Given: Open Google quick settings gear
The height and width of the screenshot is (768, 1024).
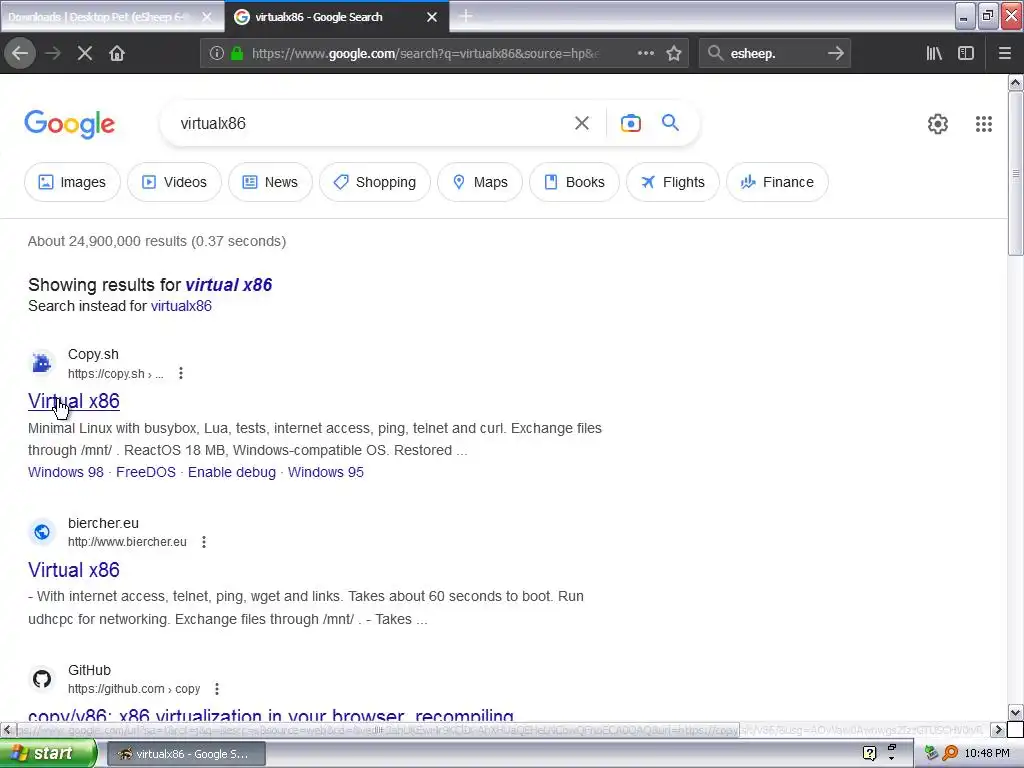Looking at the screenshot, I should 938,123.
